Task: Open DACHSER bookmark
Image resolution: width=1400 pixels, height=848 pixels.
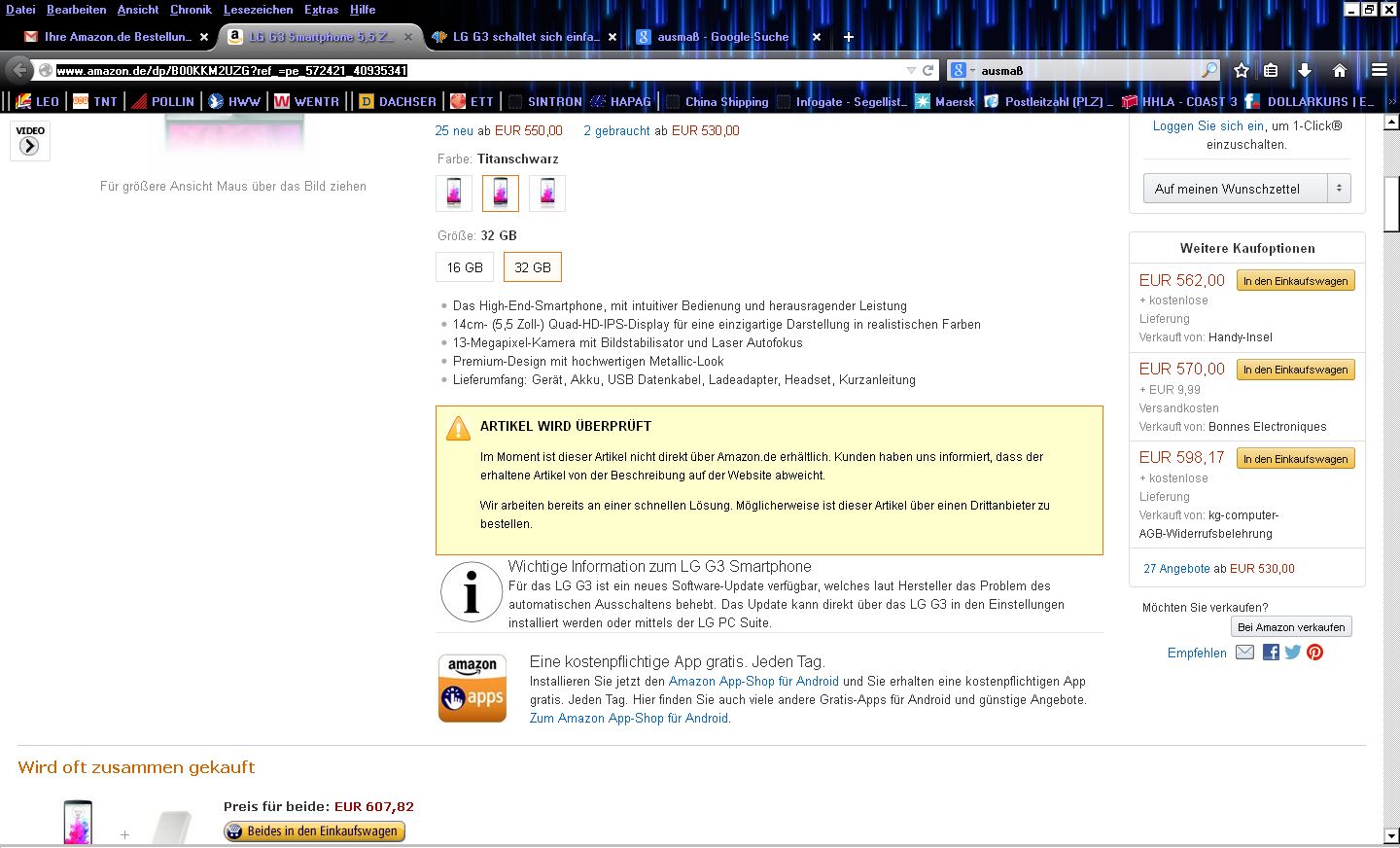Action: click(397, 101)
